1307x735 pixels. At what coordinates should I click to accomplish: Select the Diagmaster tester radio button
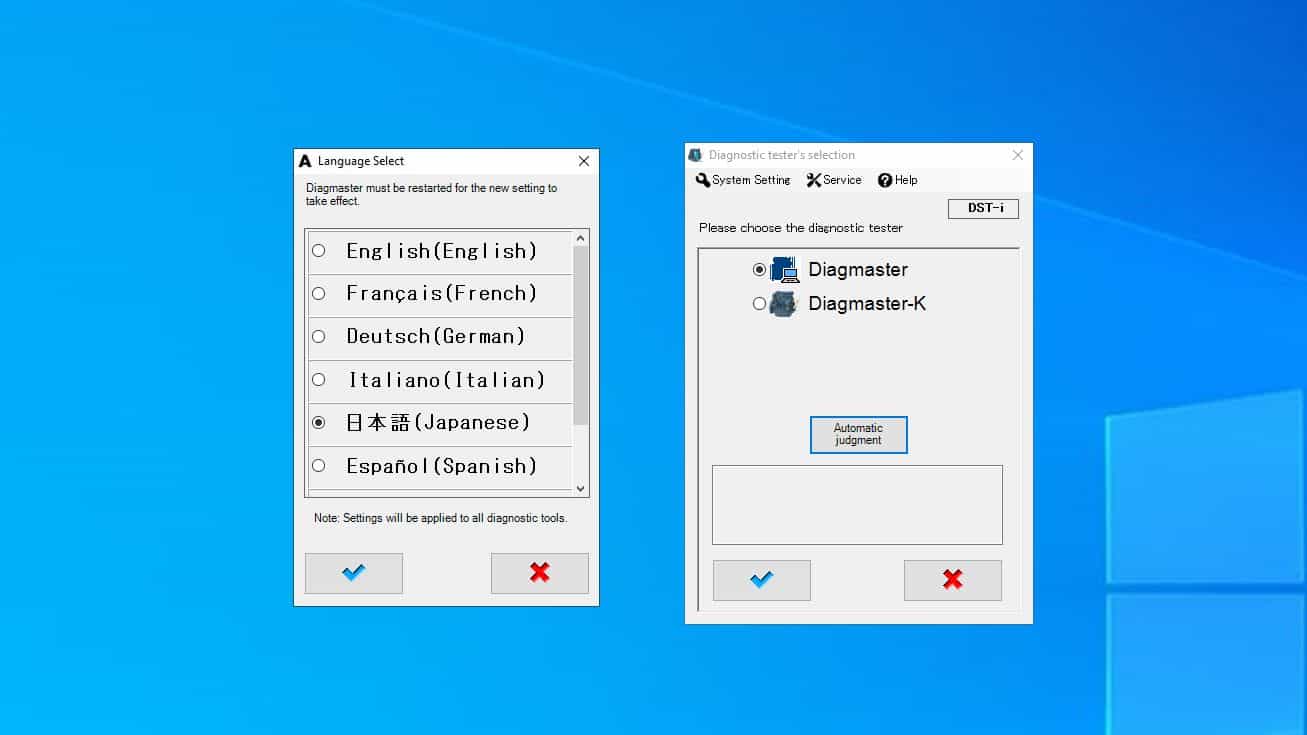pyautogui.click(x=759, y=270)
